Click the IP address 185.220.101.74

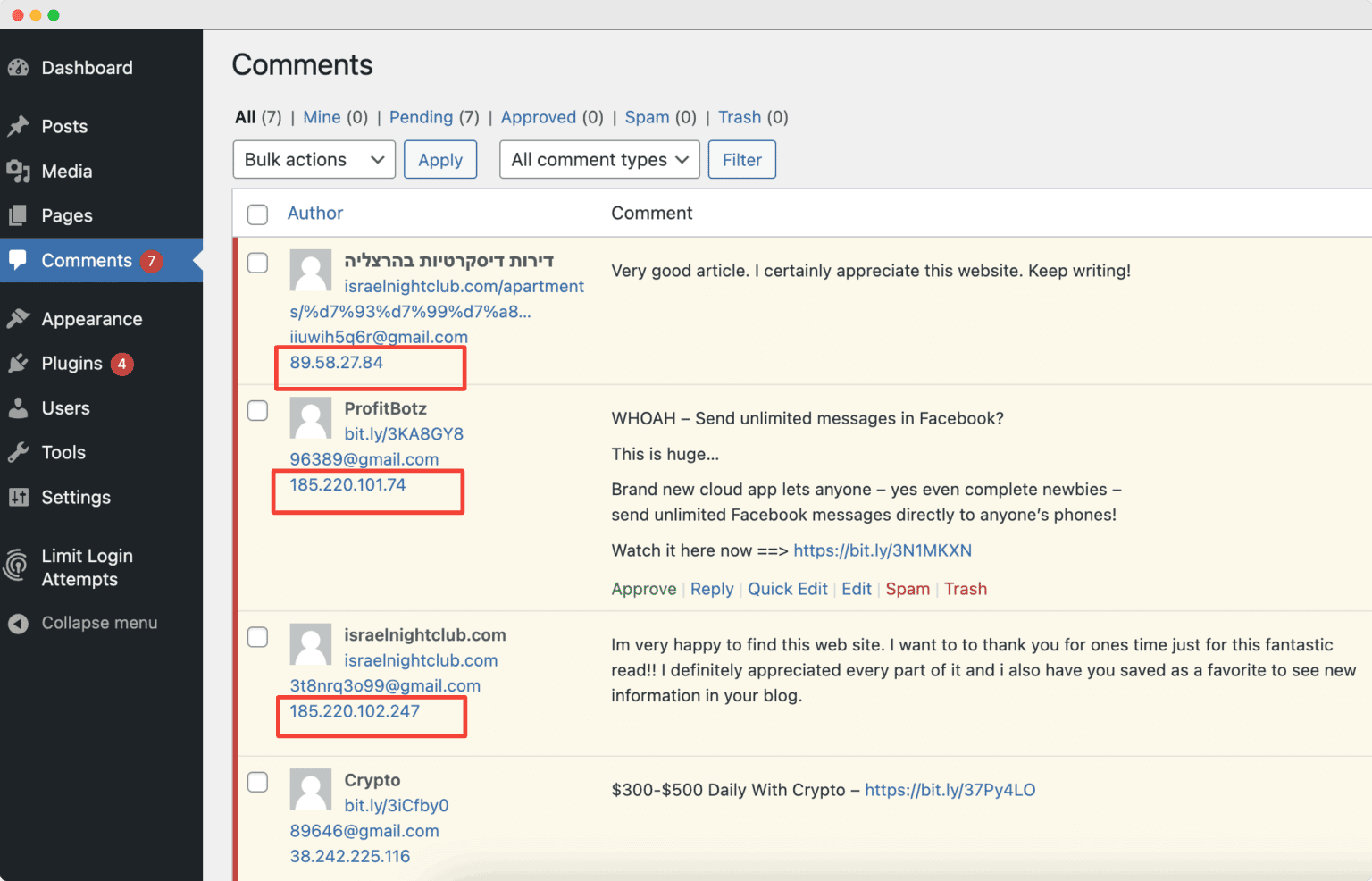pyautogui.click(x=347, y=484)
